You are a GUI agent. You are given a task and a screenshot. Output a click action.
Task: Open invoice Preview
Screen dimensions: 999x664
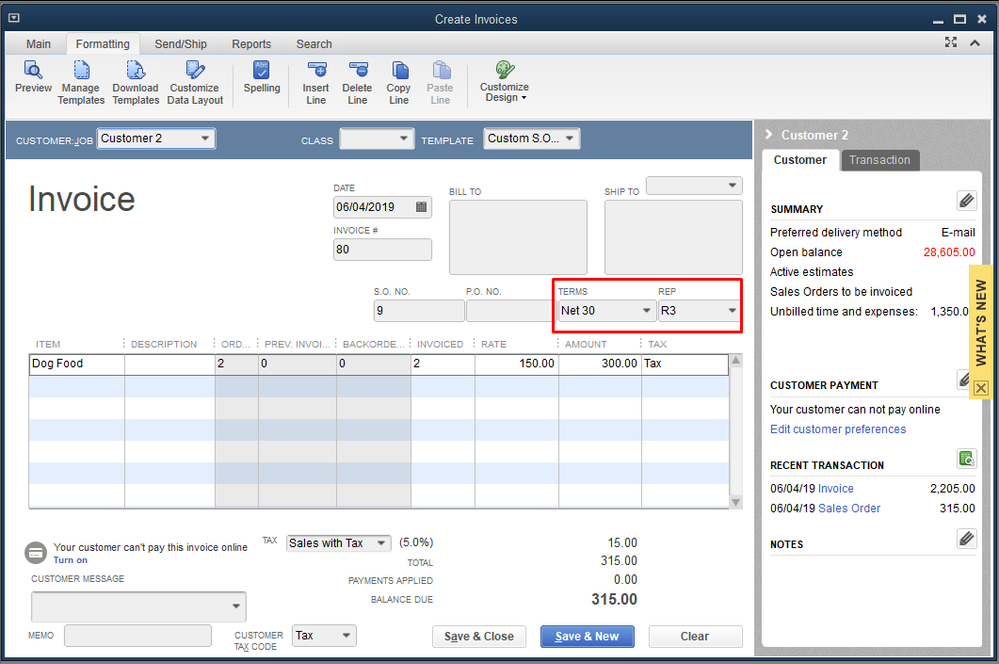[33, 76]
